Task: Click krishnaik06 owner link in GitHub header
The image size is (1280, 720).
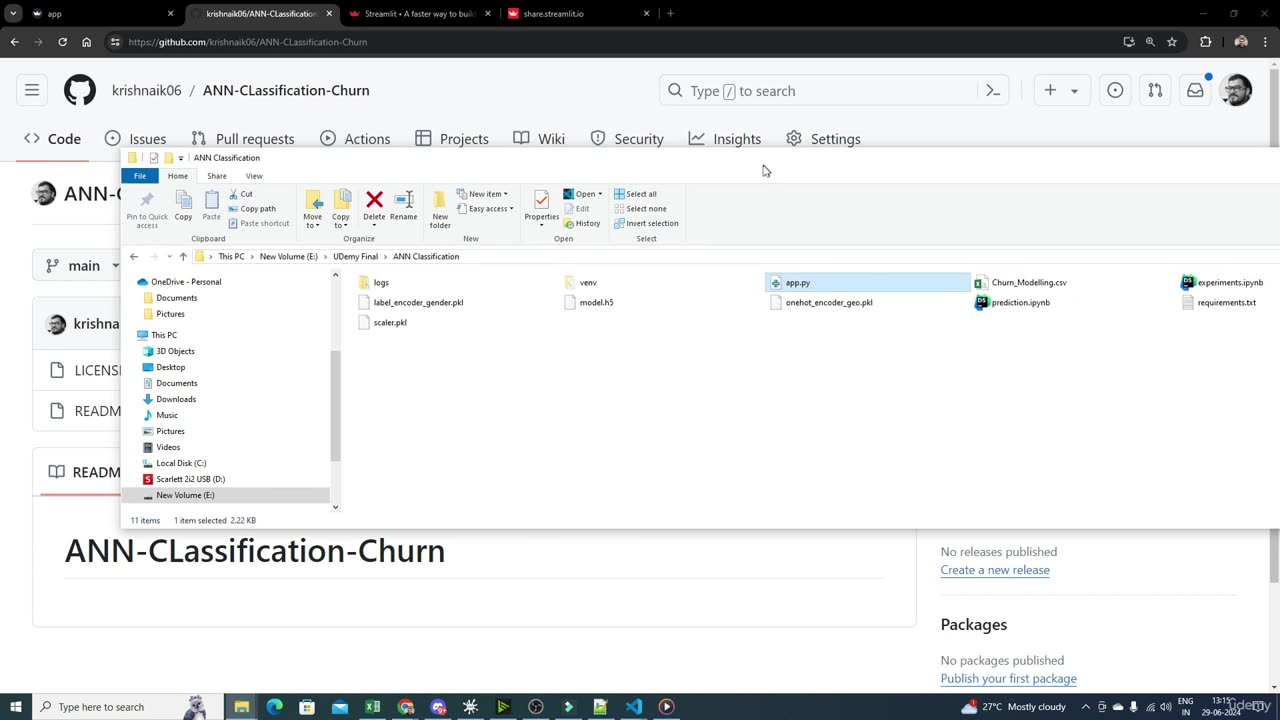Action: (x=146, y=90)
